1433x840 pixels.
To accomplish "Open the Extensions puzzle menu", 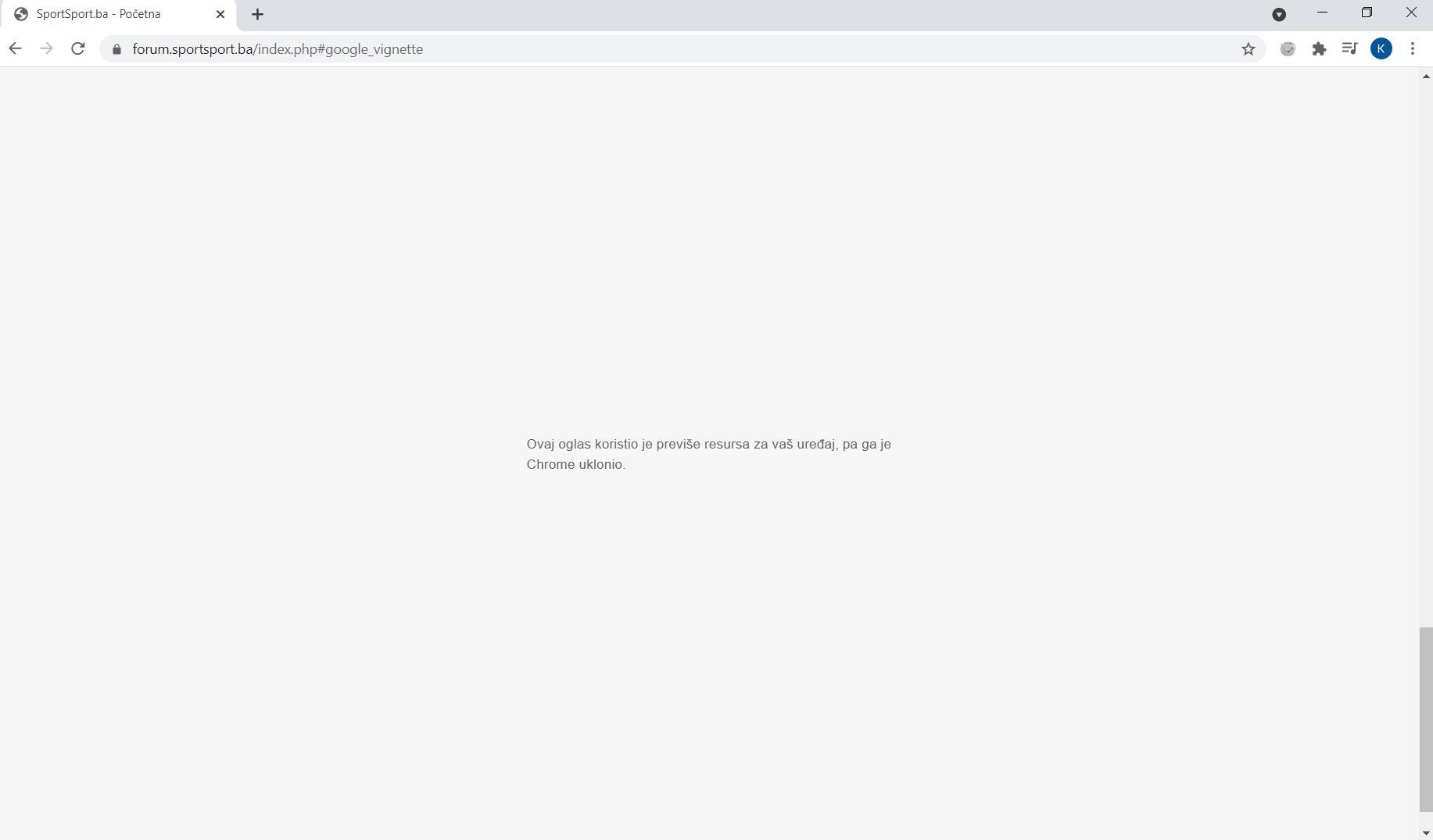I will [x=1319, y=49].
